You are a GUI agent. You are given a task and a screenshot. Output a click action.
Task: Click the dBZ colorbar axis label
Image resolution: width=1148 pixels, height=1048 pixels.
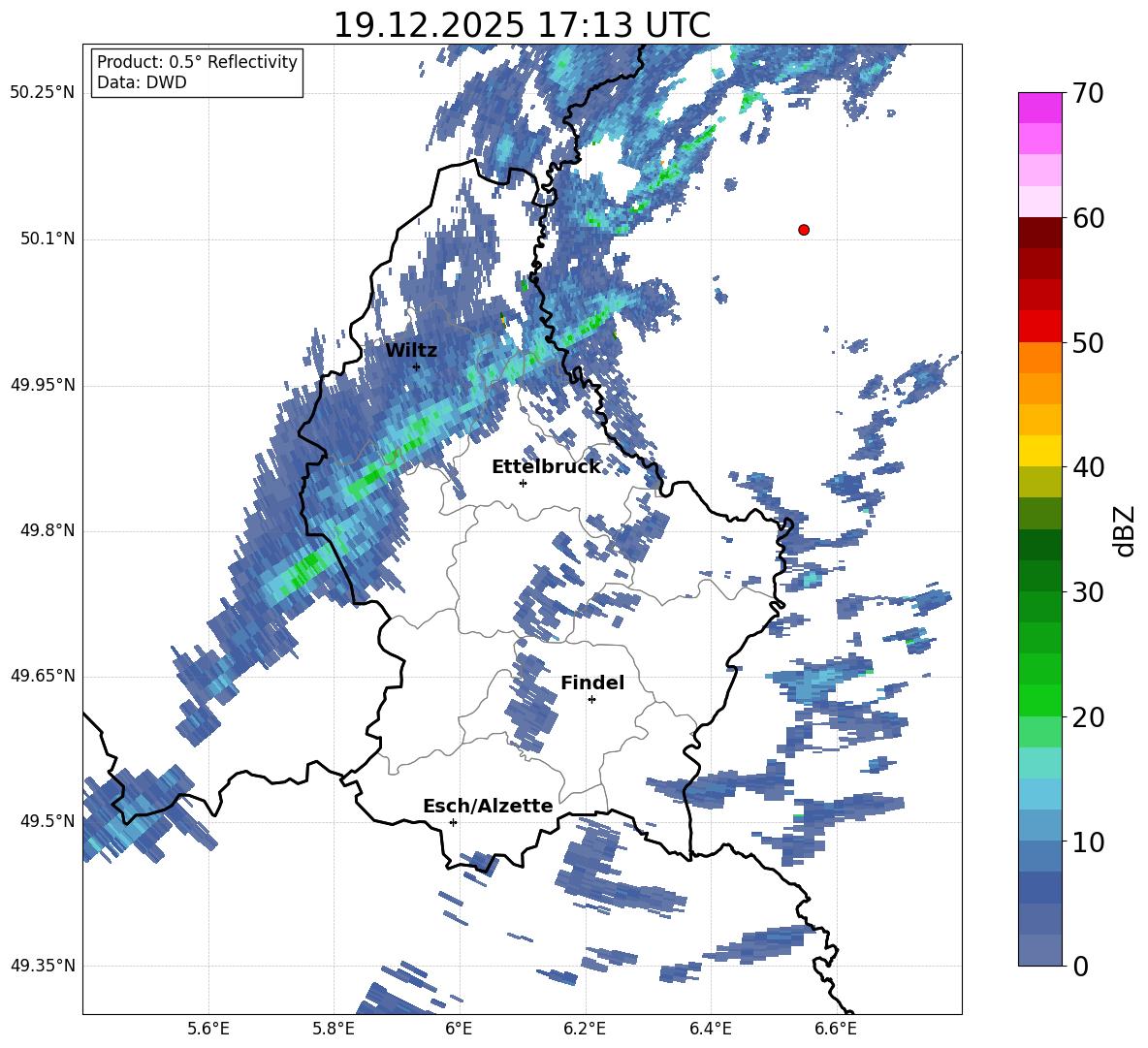tap(1125, 531)
